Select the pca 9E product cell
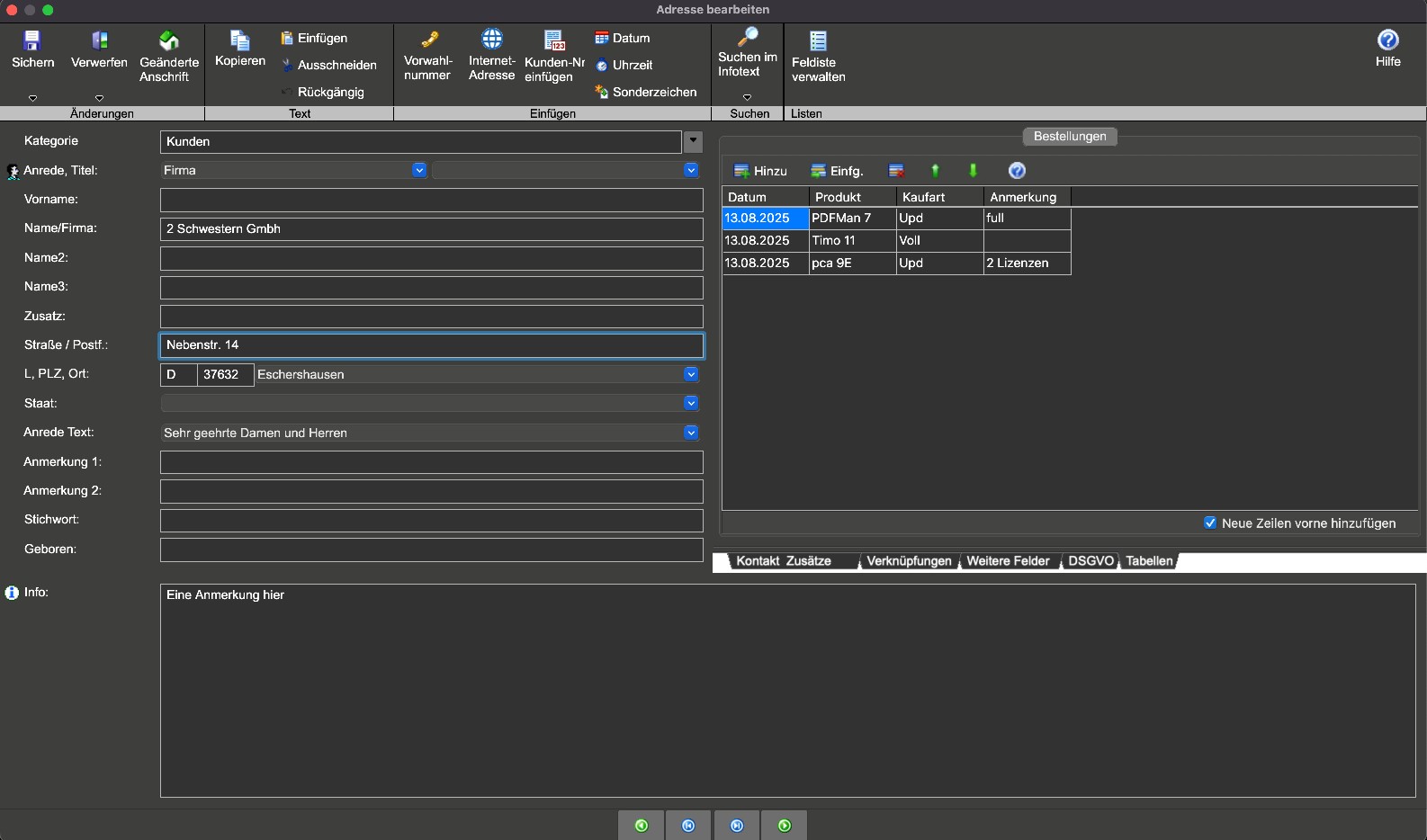Viewport: 1427px width, 840px height. click(852, 263)
